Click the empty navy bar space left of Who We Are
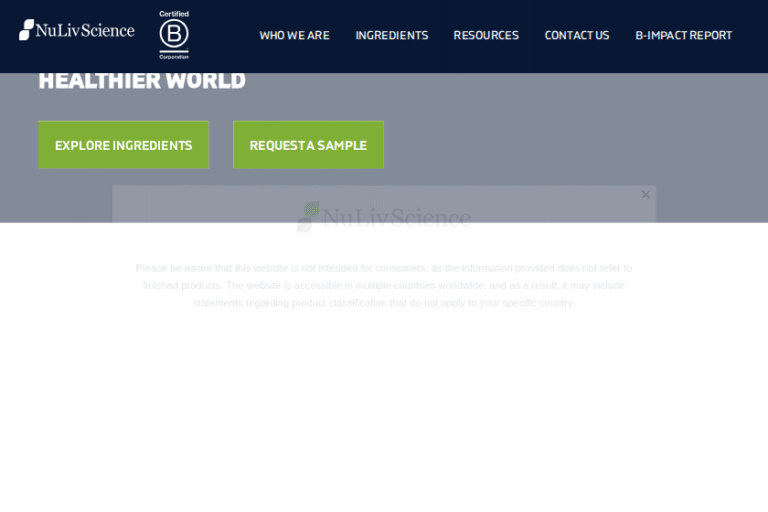 click(x=222, y=35)
